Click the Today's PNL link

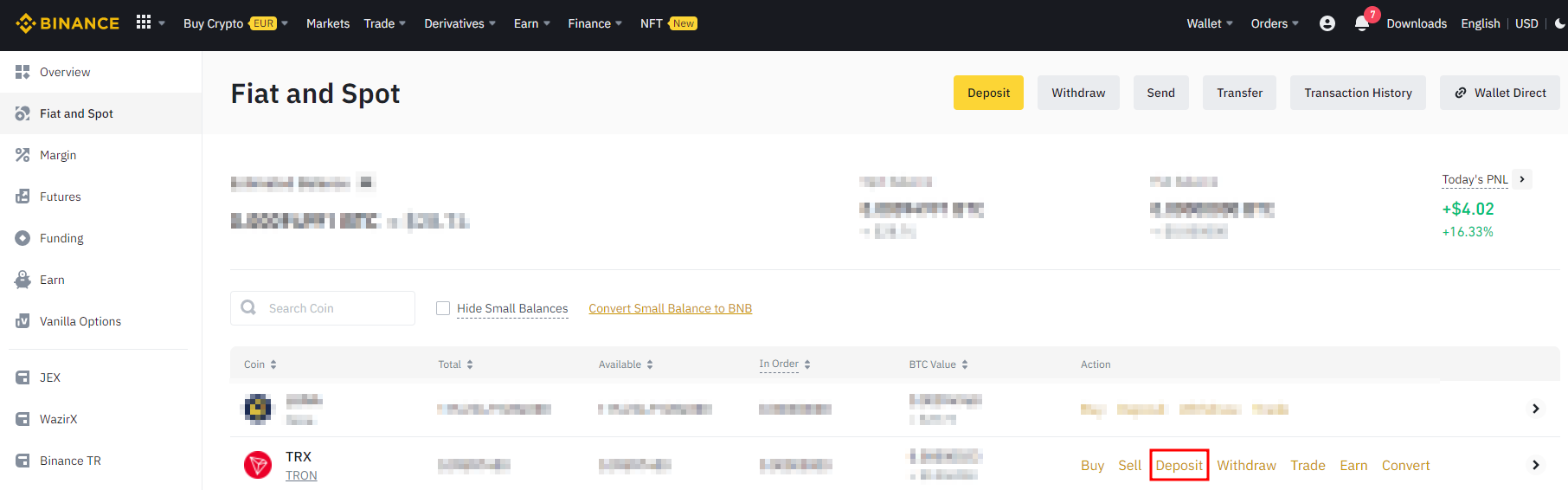pyautogui.click(x=1475, y=179)
